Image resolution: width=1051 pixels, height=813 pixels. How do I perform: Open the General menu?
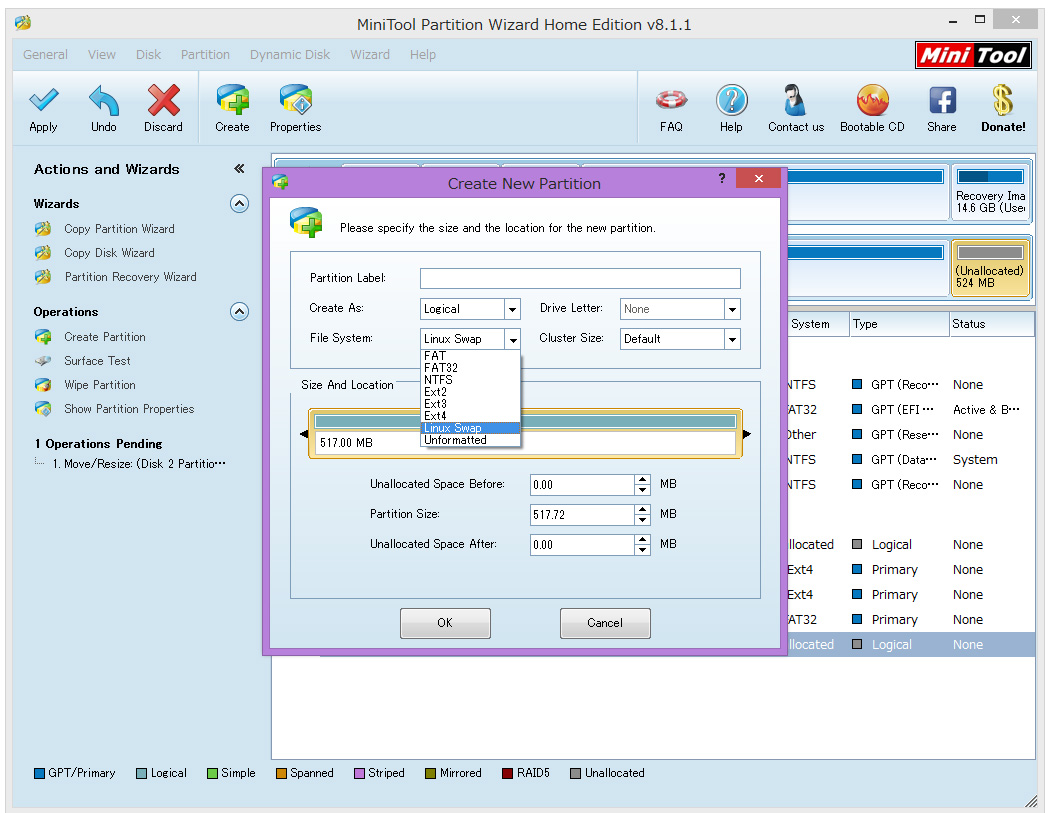tap(46, 55)
